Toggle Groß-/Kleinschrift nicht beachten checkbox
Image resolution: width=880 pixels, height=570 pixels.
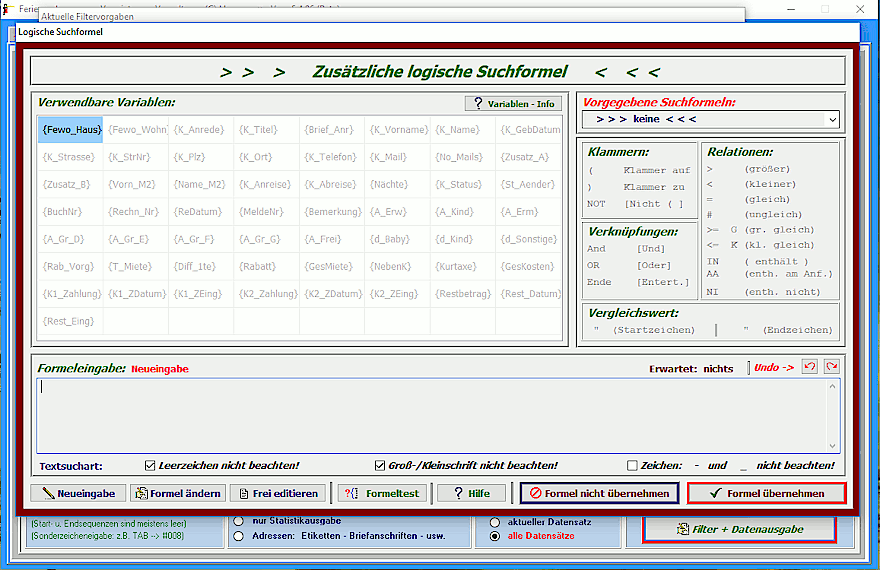pyautogui.click(x=380, y=466)
